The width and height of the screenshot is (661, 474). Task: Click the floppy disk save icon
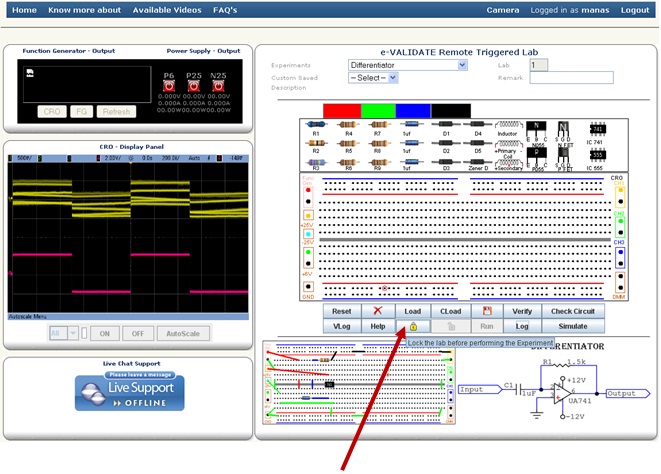click(x=486, y=311)
